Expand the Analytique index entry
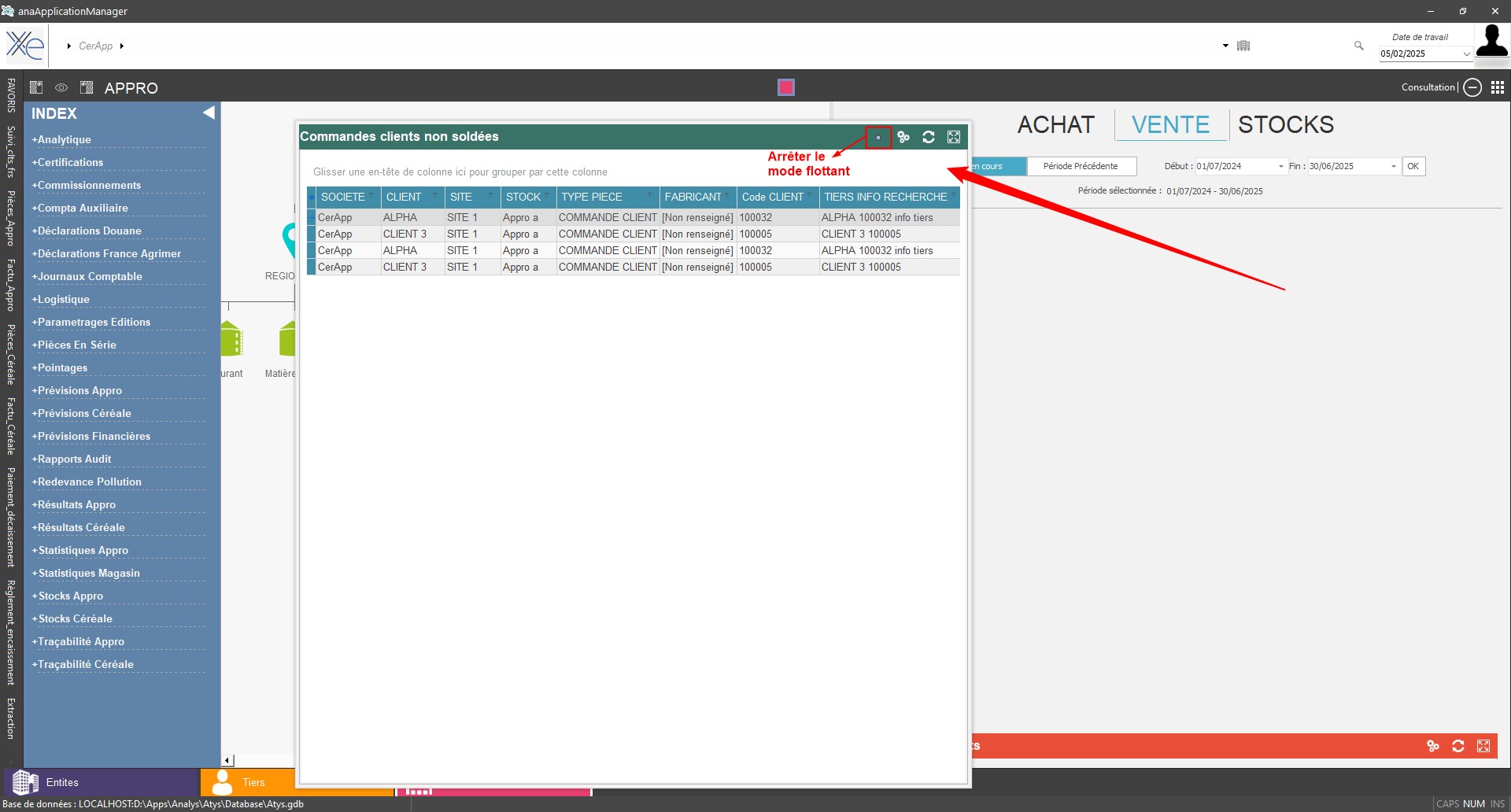Image resolution: width=1511 pixels, height=812 pixels. click(61, 139)
